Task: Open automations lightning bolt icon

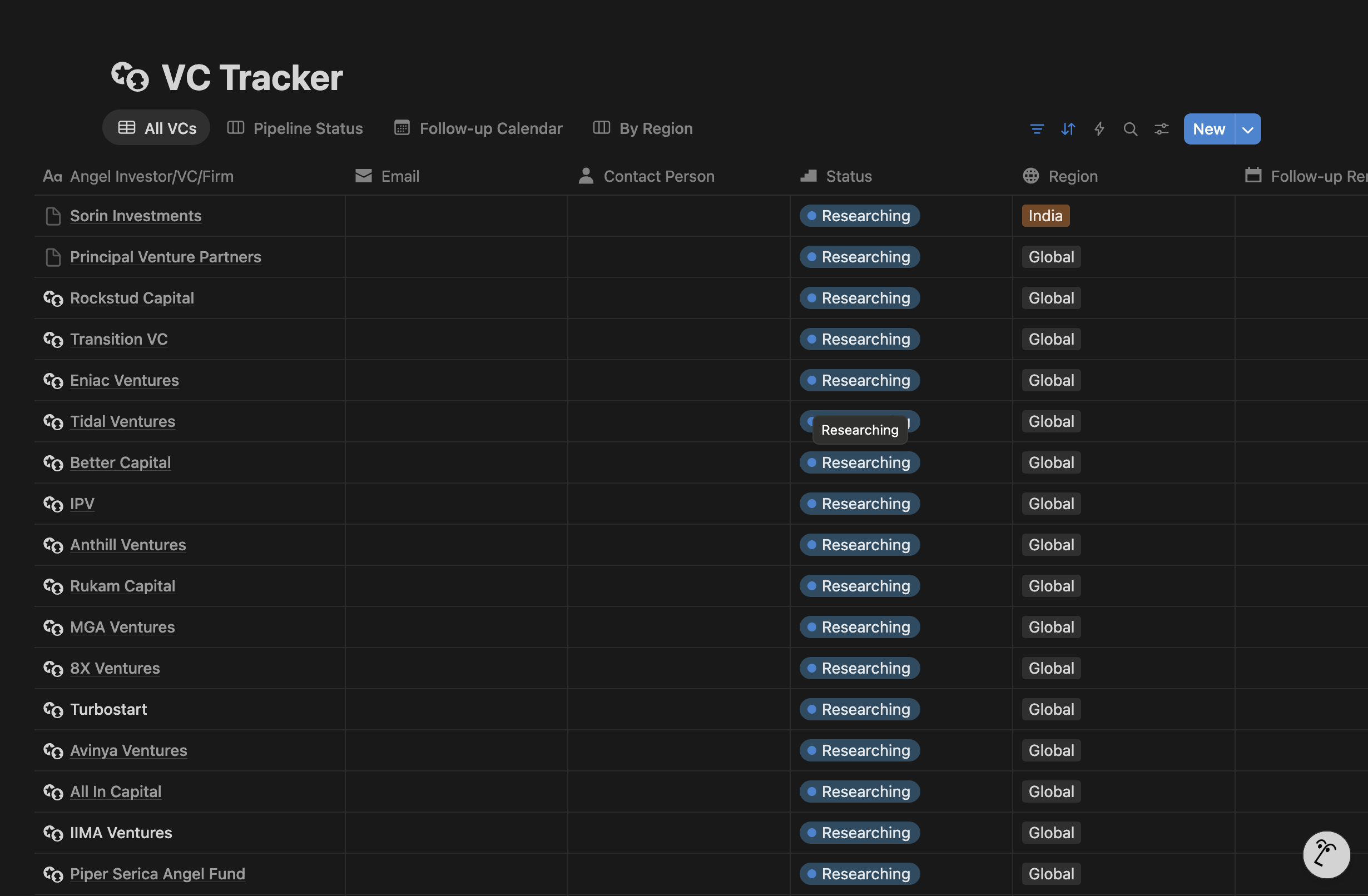Action: [1098, 128]
